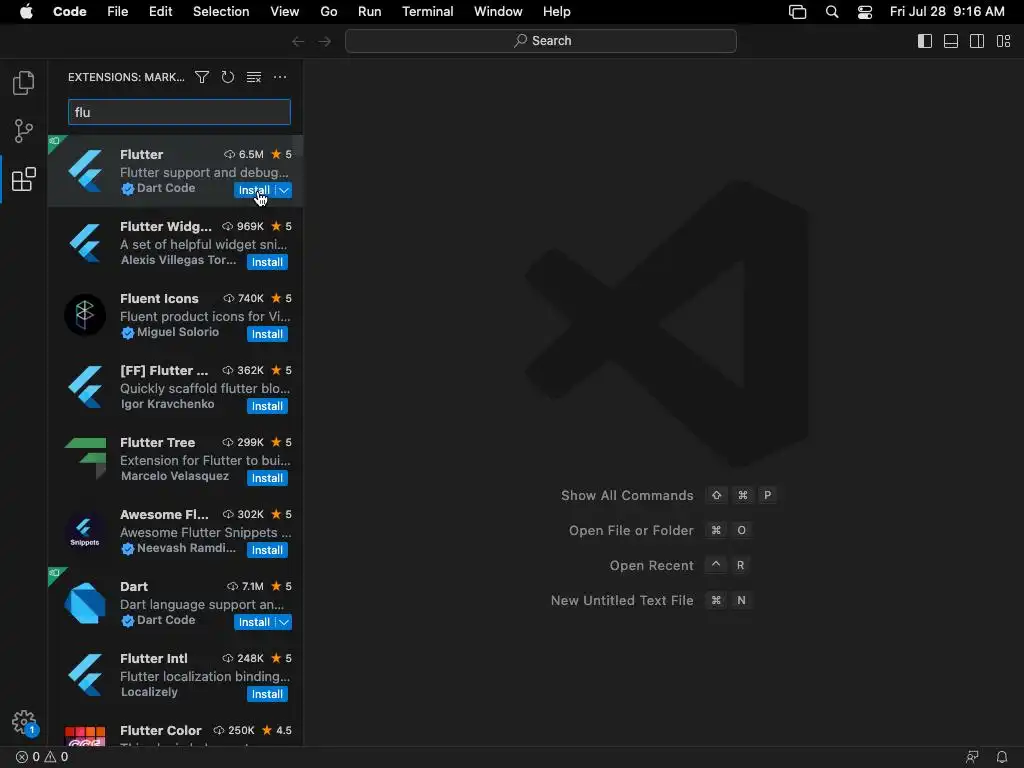The image size is (1024, 768).
Task: Click the top command center Search bar
Action: tap(541, 41)
